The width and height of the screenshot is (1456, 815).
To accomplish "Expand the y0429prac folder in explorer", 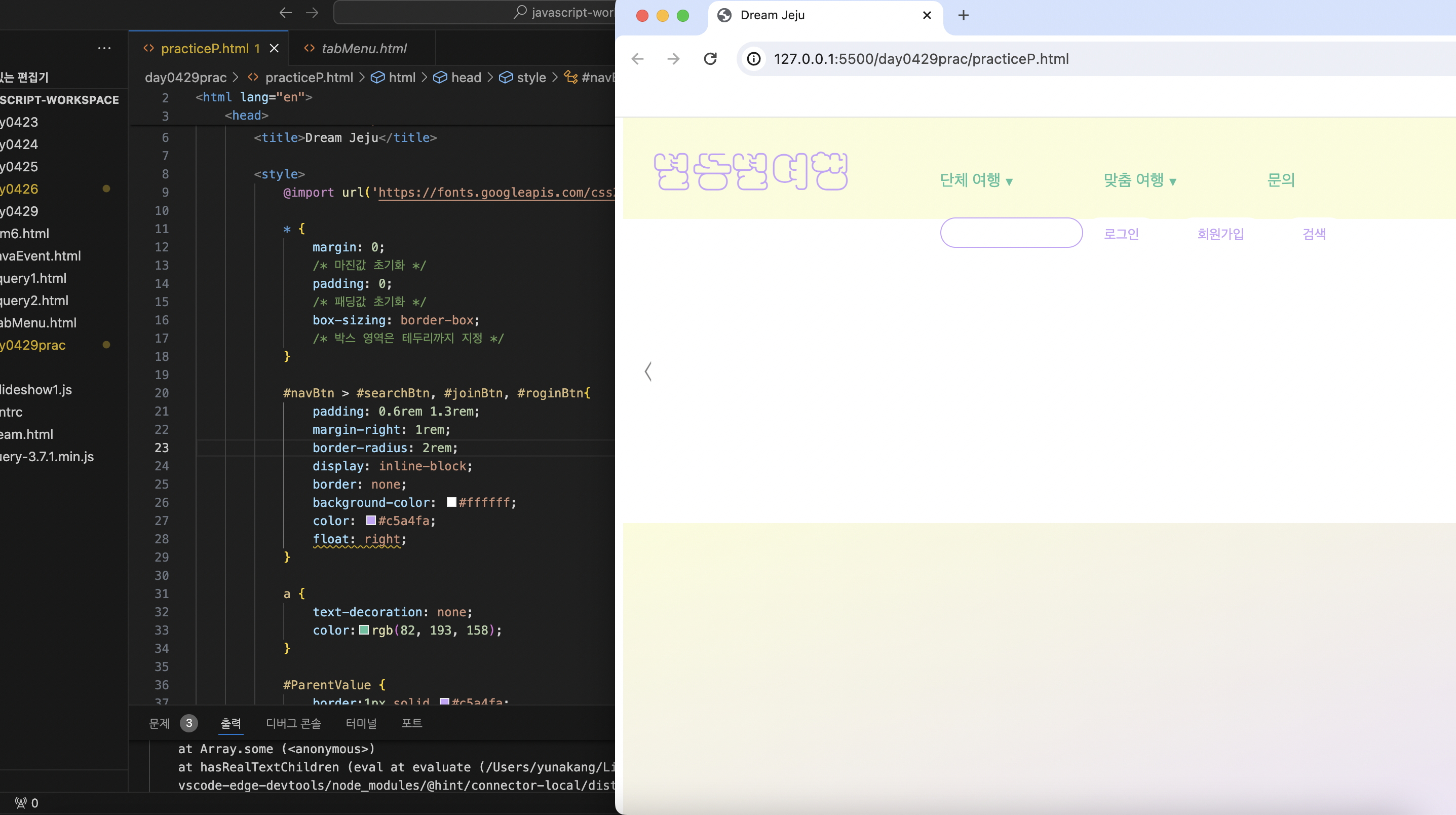I will click(34, 345).
